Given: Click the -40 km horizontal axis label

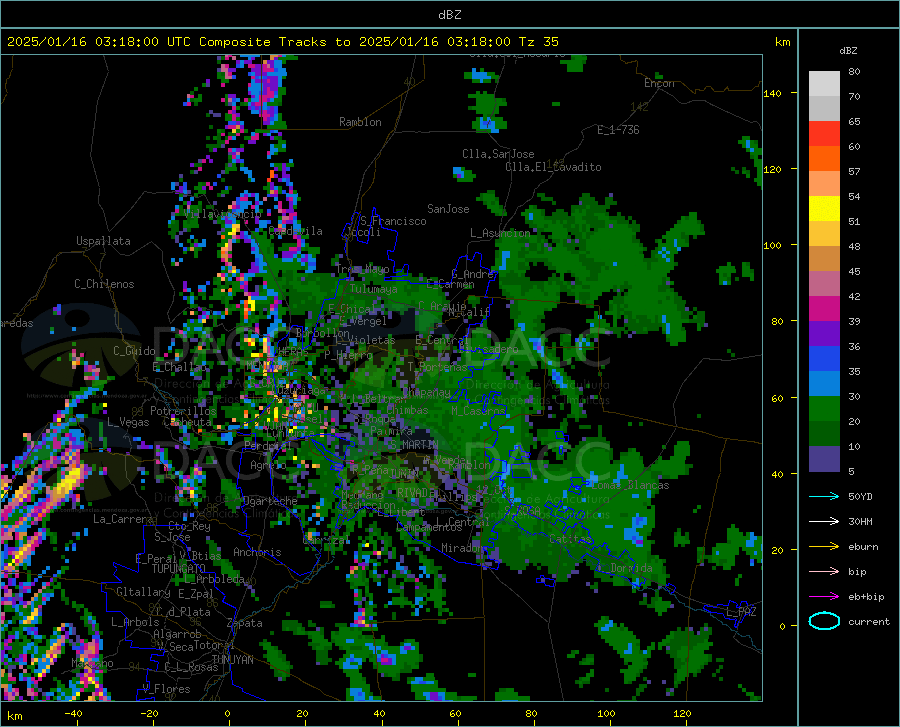Looking at the screenshot, I should tap(73, 714).
